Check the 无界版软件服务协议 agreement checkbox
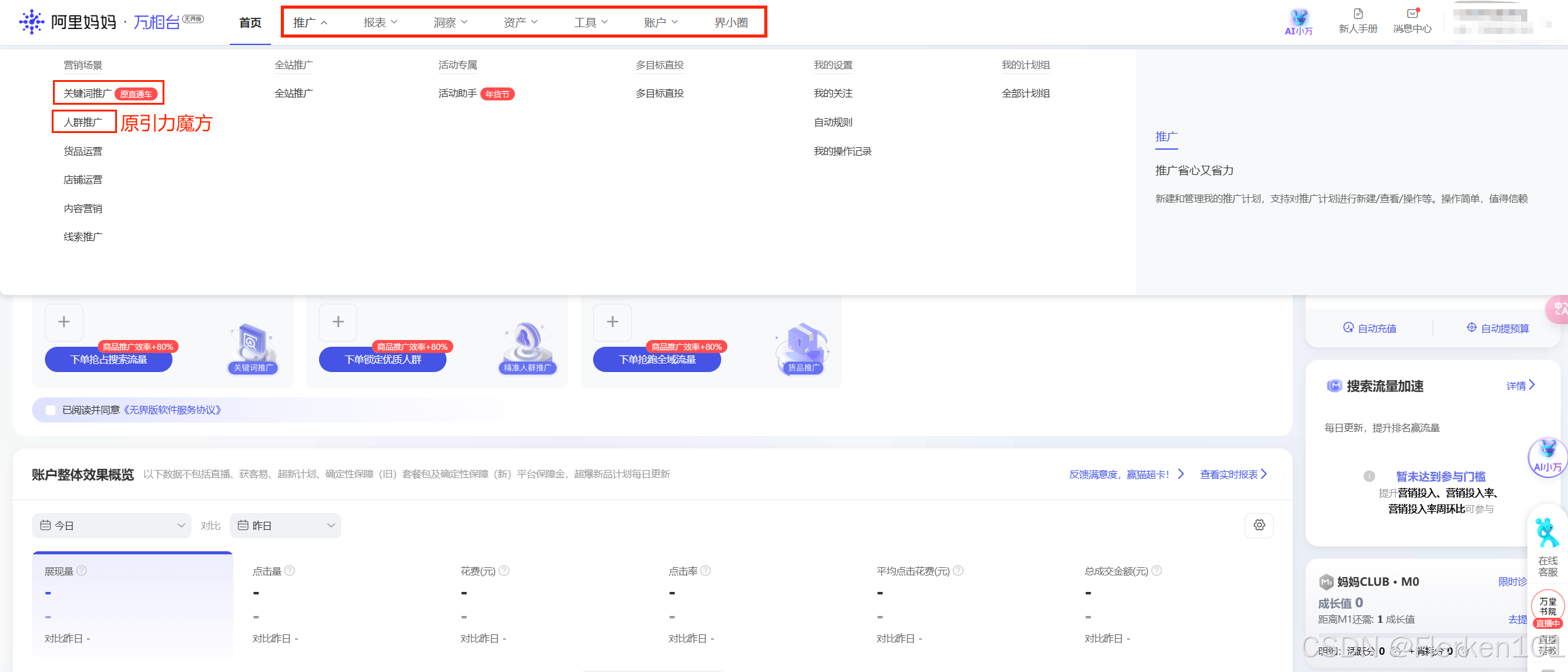 (x=51, y=410)
